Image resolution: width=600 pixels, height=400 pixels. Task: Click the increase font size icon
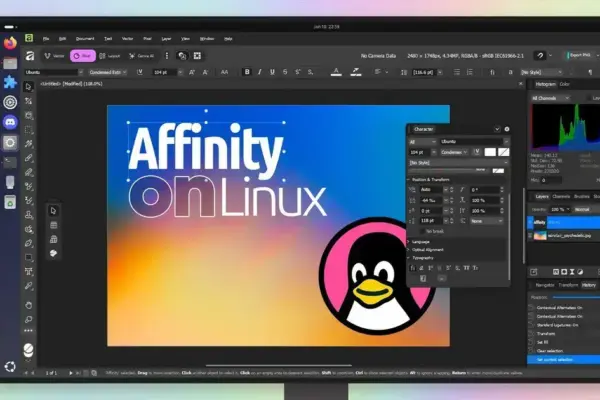tap(192, 72)
